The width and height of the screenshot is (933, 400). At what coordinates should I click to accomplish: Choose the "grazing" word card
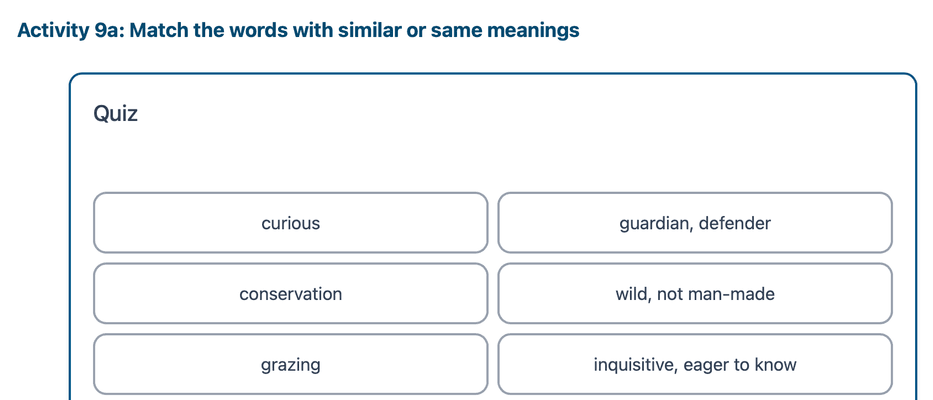(291, 365)
